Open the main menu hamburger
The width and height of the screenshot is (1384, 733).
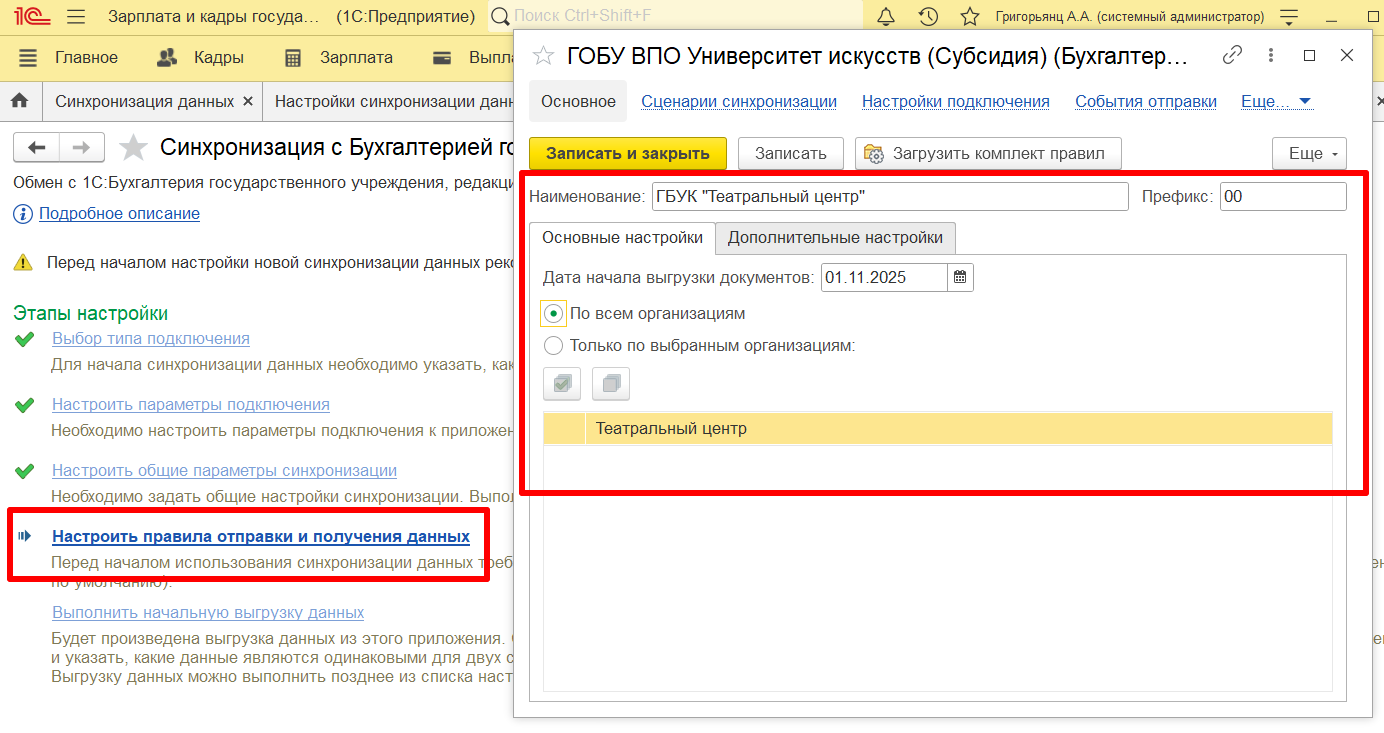point(76,17)
